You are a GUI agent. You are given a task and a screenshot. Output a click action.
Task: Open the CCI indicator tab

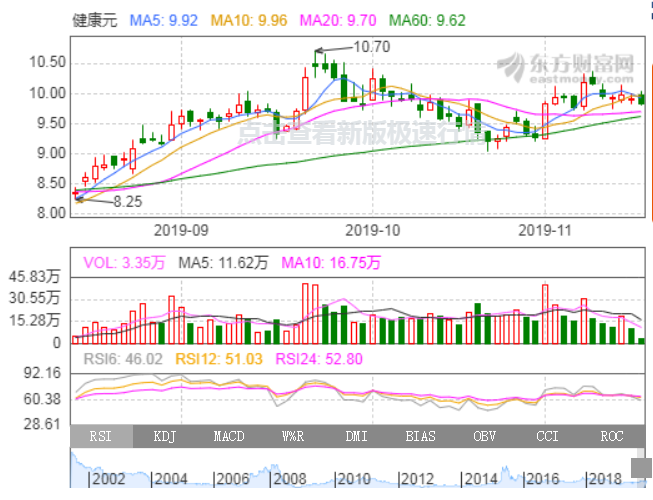(548, 437)
